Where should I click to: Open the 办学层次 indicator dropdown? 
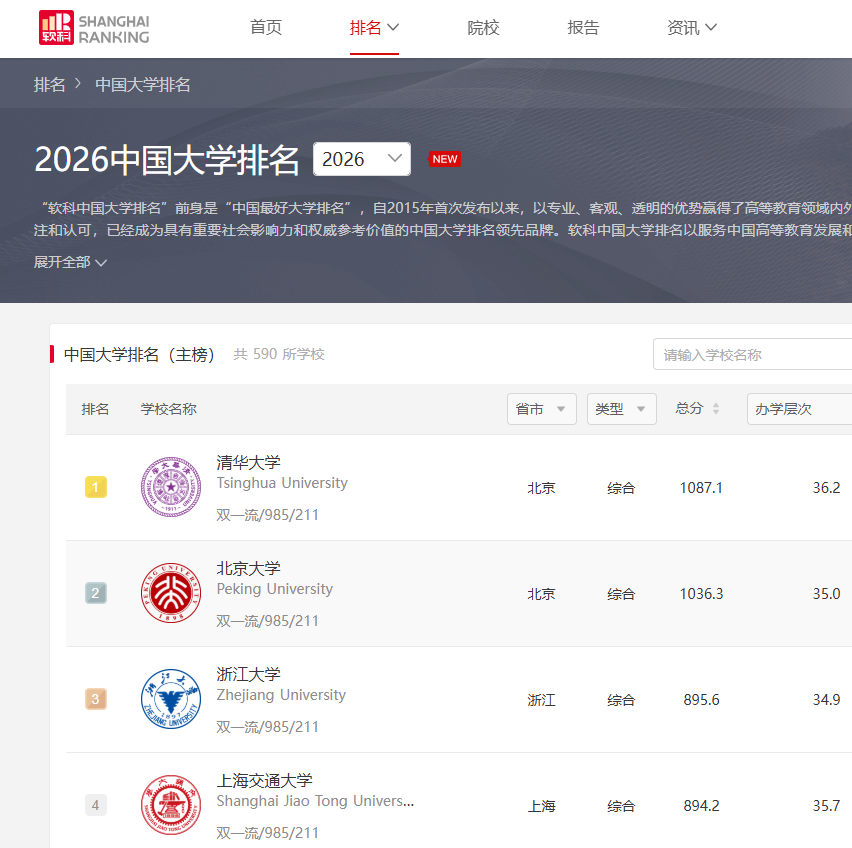tap(799, 409)
